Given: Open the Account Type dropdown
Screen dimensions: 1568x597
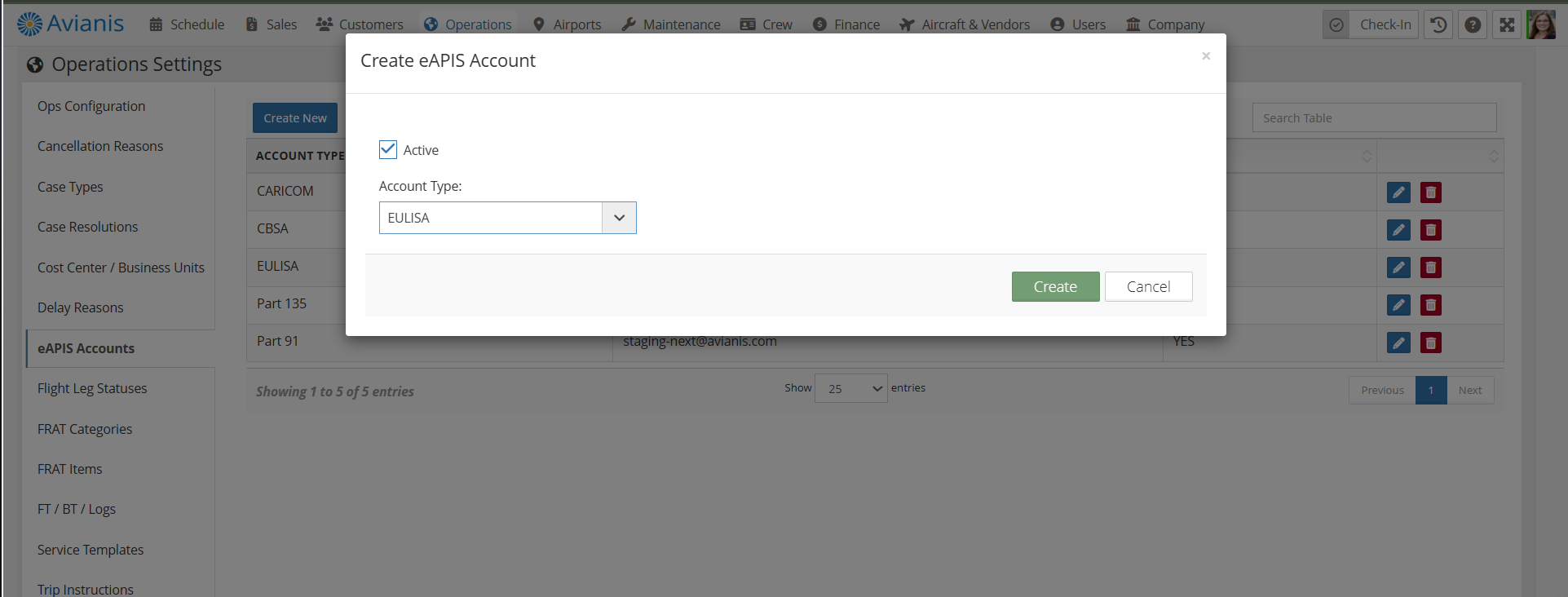Looking at the screenshot, I should click(x=507, y=218).
